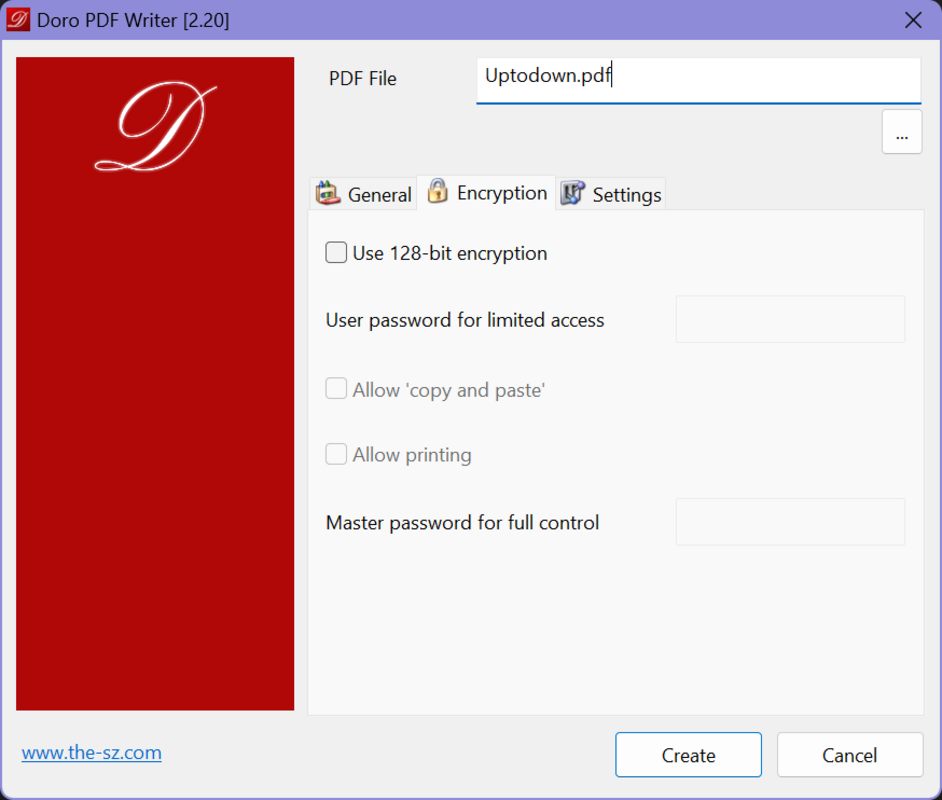Click the Doro D logo banner
The height and width of the screenshot is (800, 942).
[x=155, y=384]
